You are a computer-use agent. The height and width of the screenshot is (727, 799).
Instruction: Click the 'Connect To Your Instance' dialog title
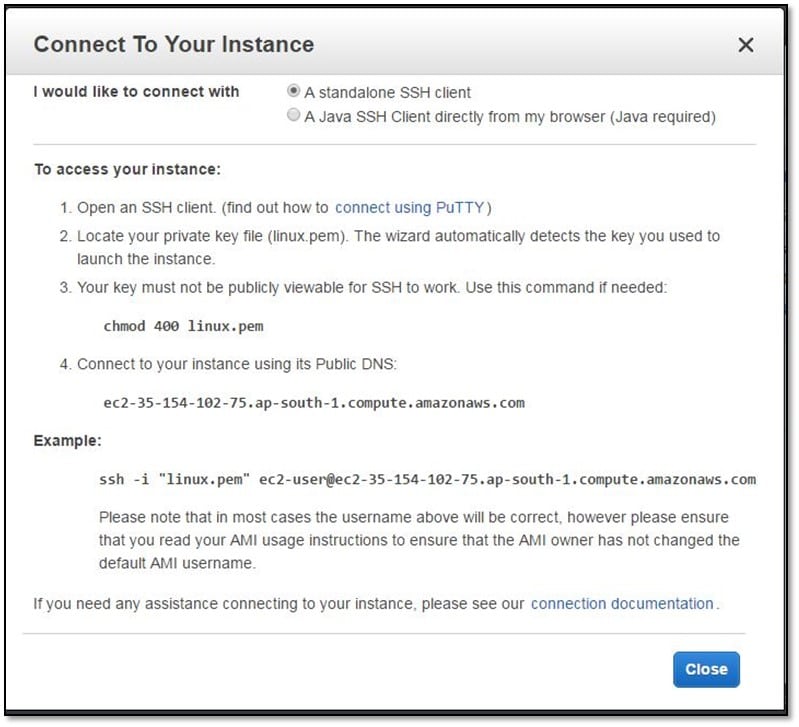[x=174, y=45]
